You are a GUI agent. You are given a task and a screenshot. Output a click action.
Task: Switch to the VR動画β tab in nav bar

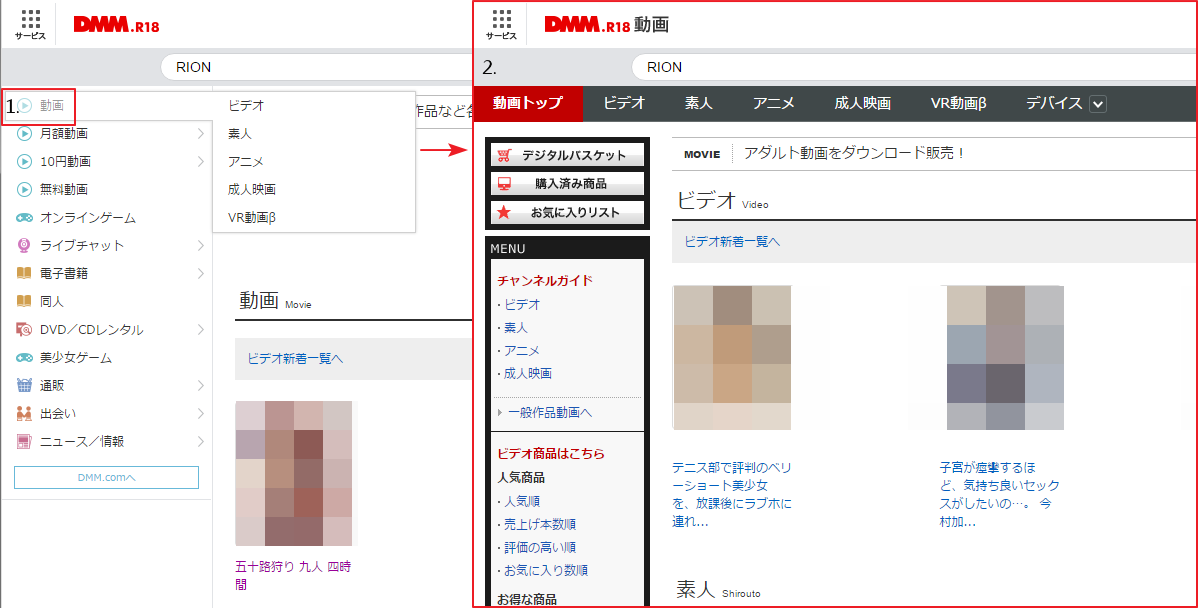point(958,103)
